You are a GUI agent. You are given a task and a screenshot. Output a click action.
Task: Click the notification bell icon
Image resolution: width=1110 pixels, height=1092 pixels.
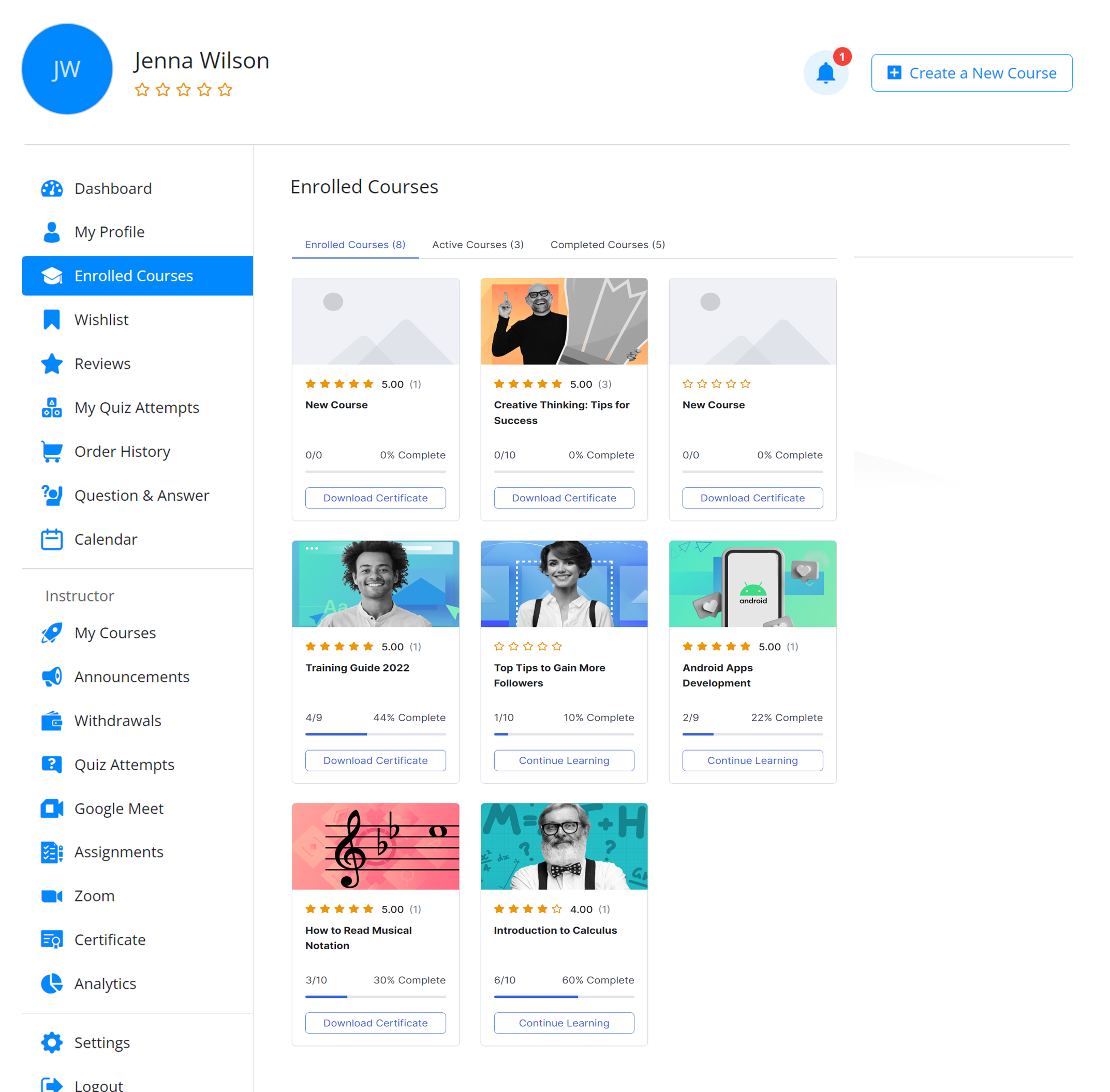tap(825, 73)
